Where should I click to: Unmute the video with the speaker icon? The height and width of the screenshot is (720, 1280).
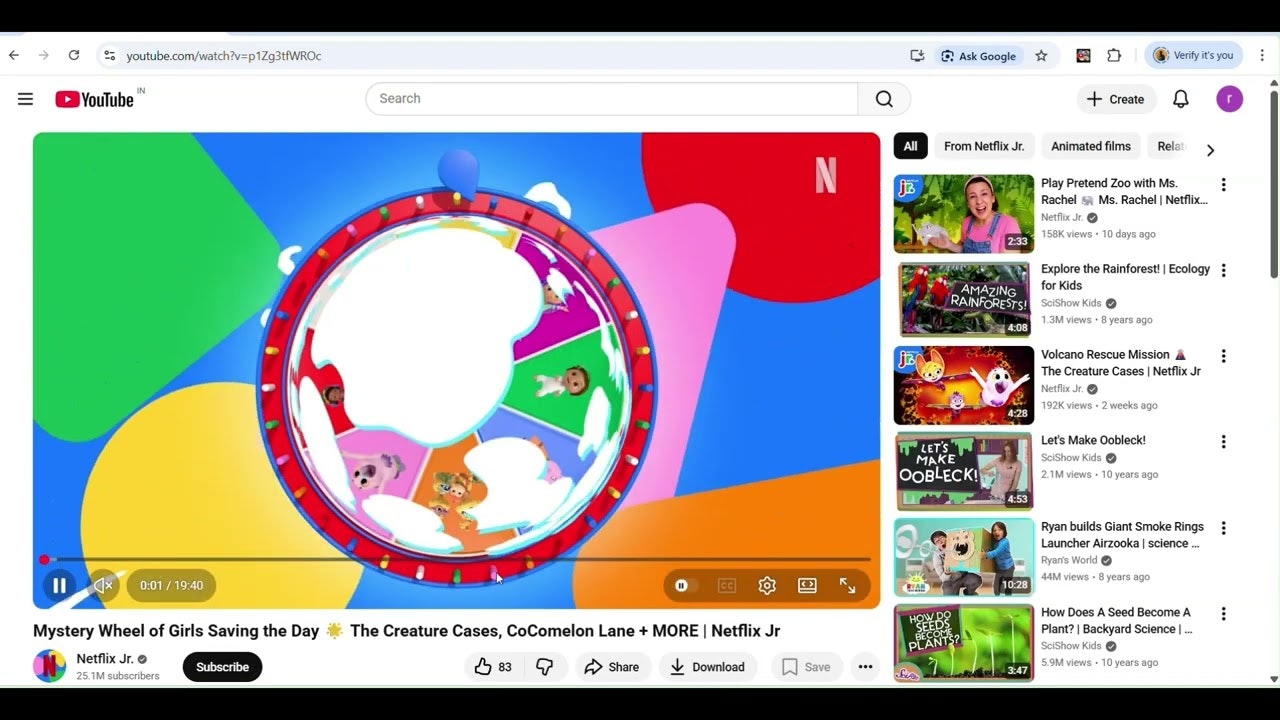coord(103,586)
